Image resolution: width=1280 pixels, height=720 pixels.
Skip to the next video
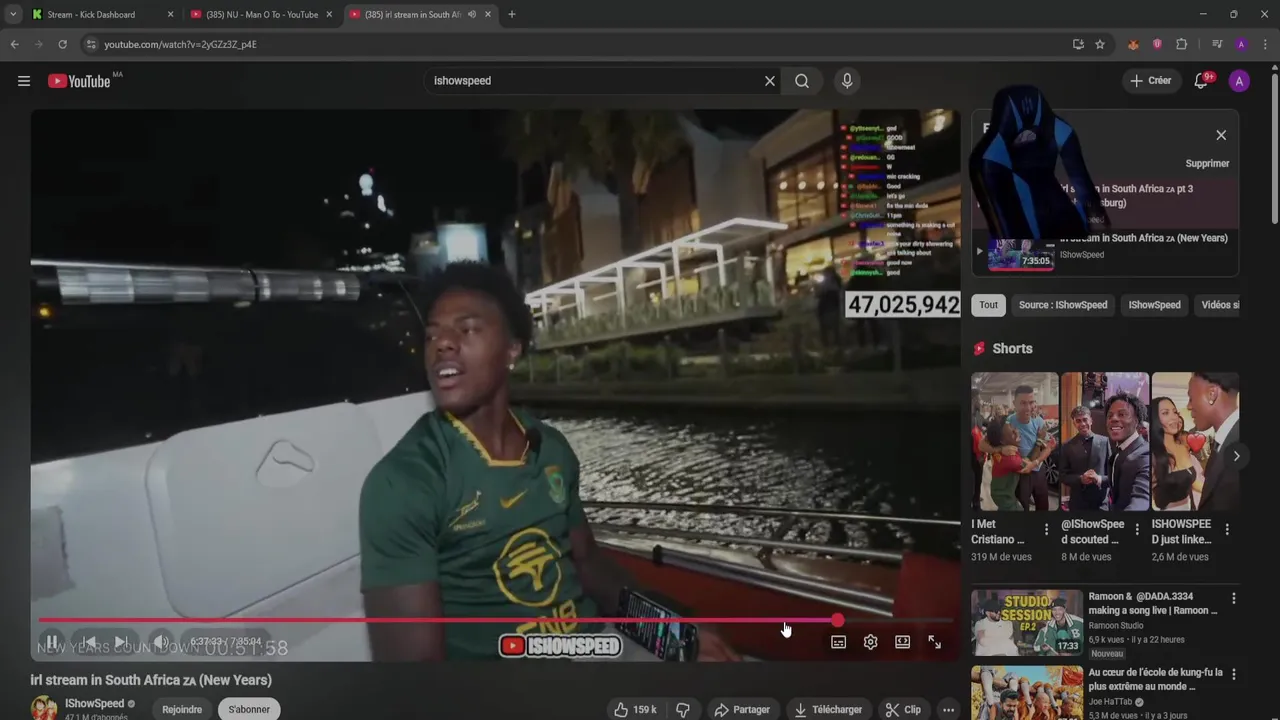pyautogui.click(x=122, y=642)
